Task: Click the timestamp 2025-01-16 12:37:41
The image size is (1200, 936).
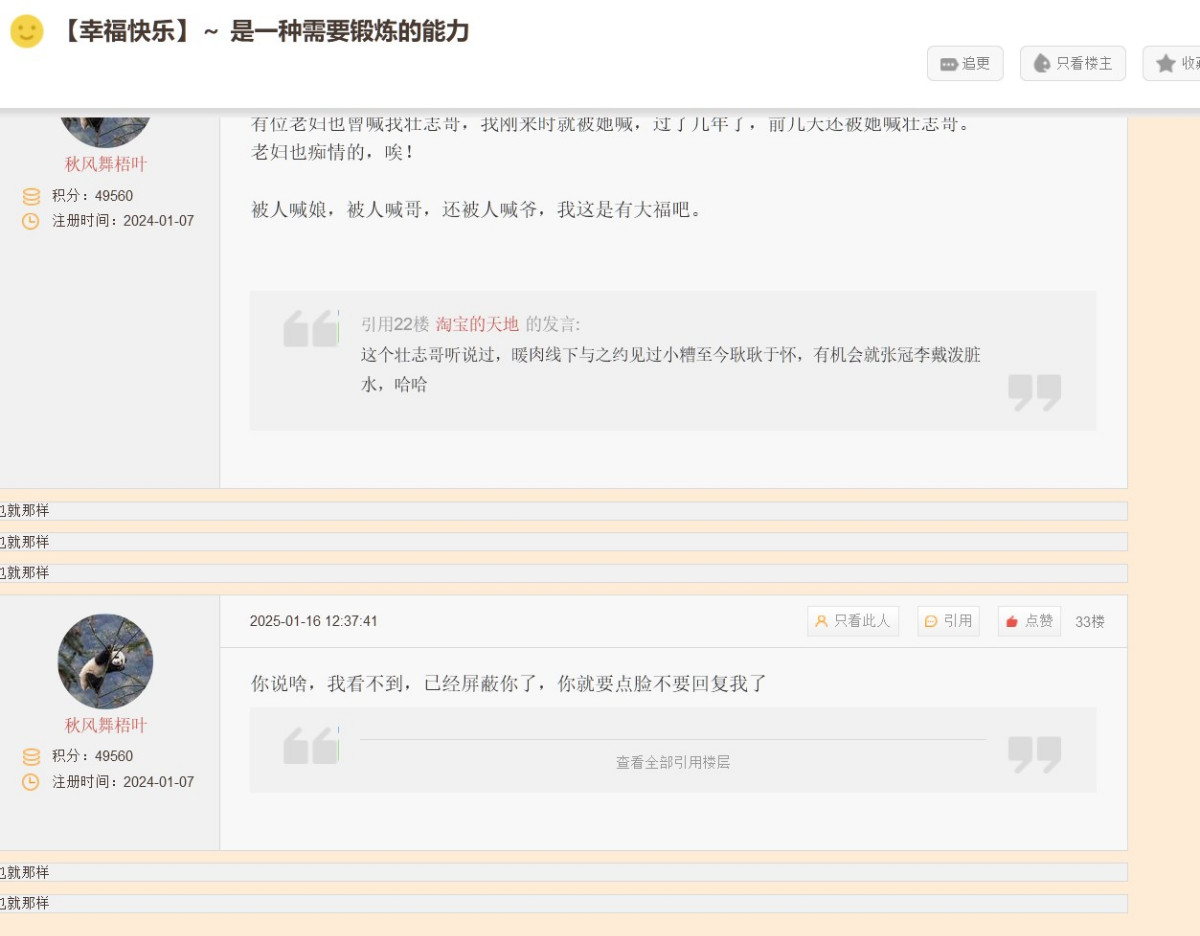Action: 314,621
